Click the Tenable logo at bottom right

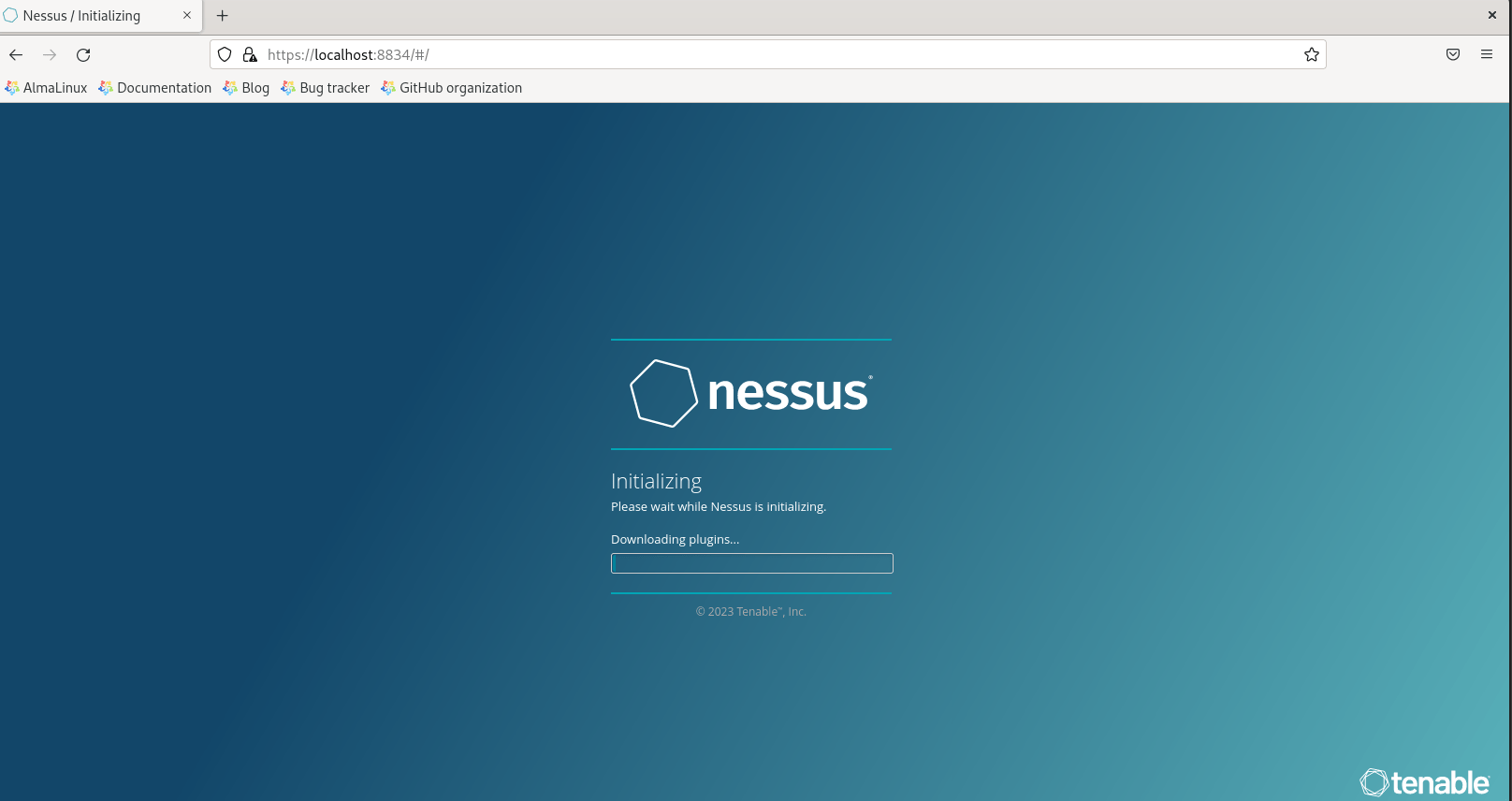pyautogui.click(x=1425, y=782)
